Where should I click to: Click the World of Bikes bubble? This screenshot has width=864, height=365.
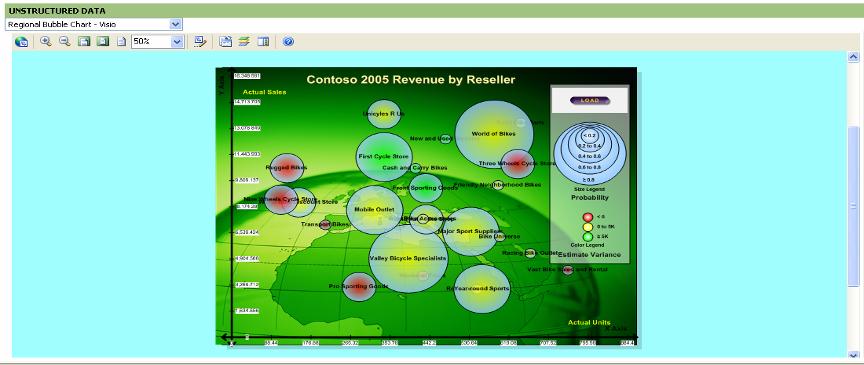click(494, 134)
